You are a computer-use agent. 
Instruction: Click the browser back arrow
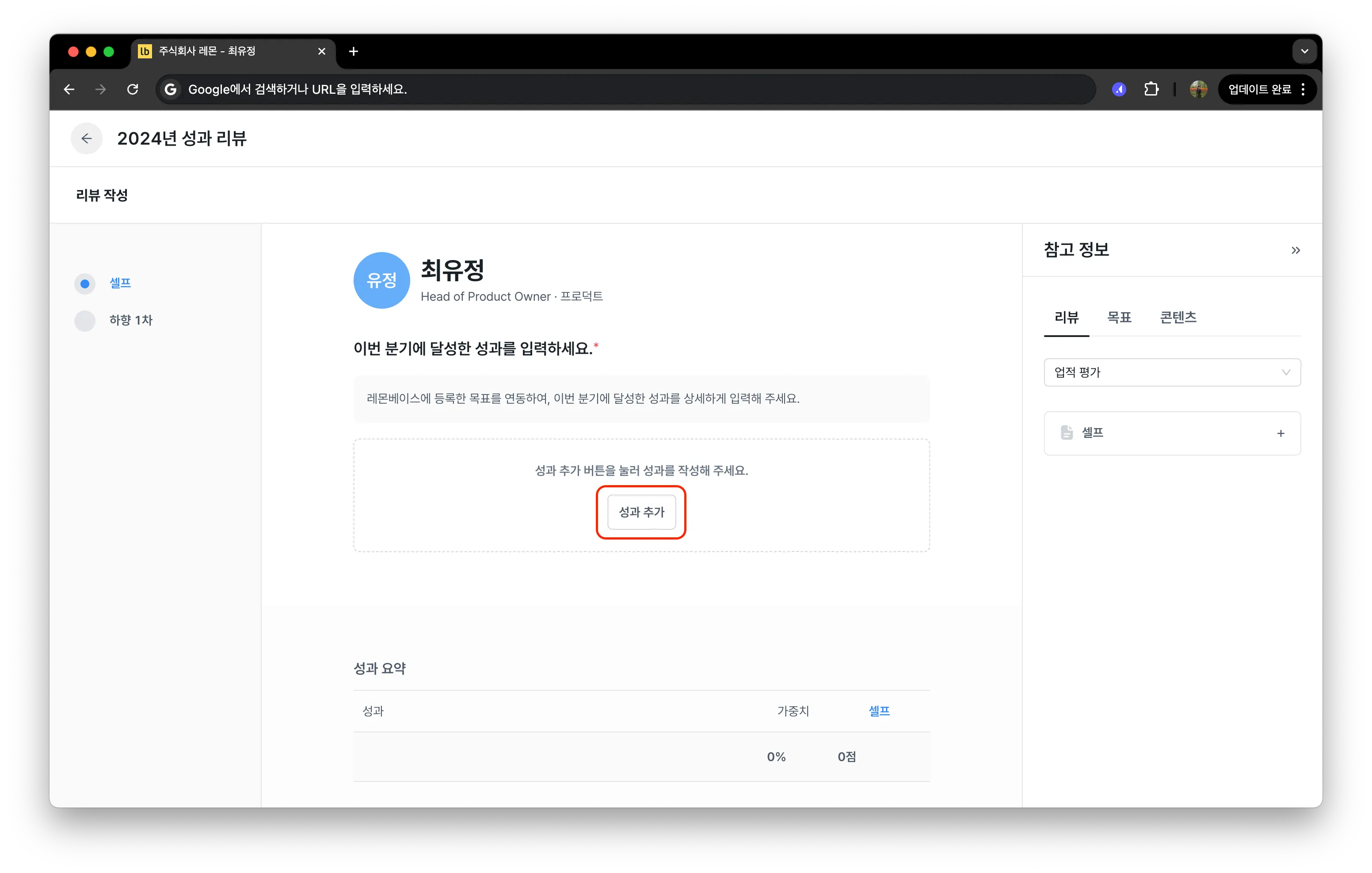click(69, 89)
